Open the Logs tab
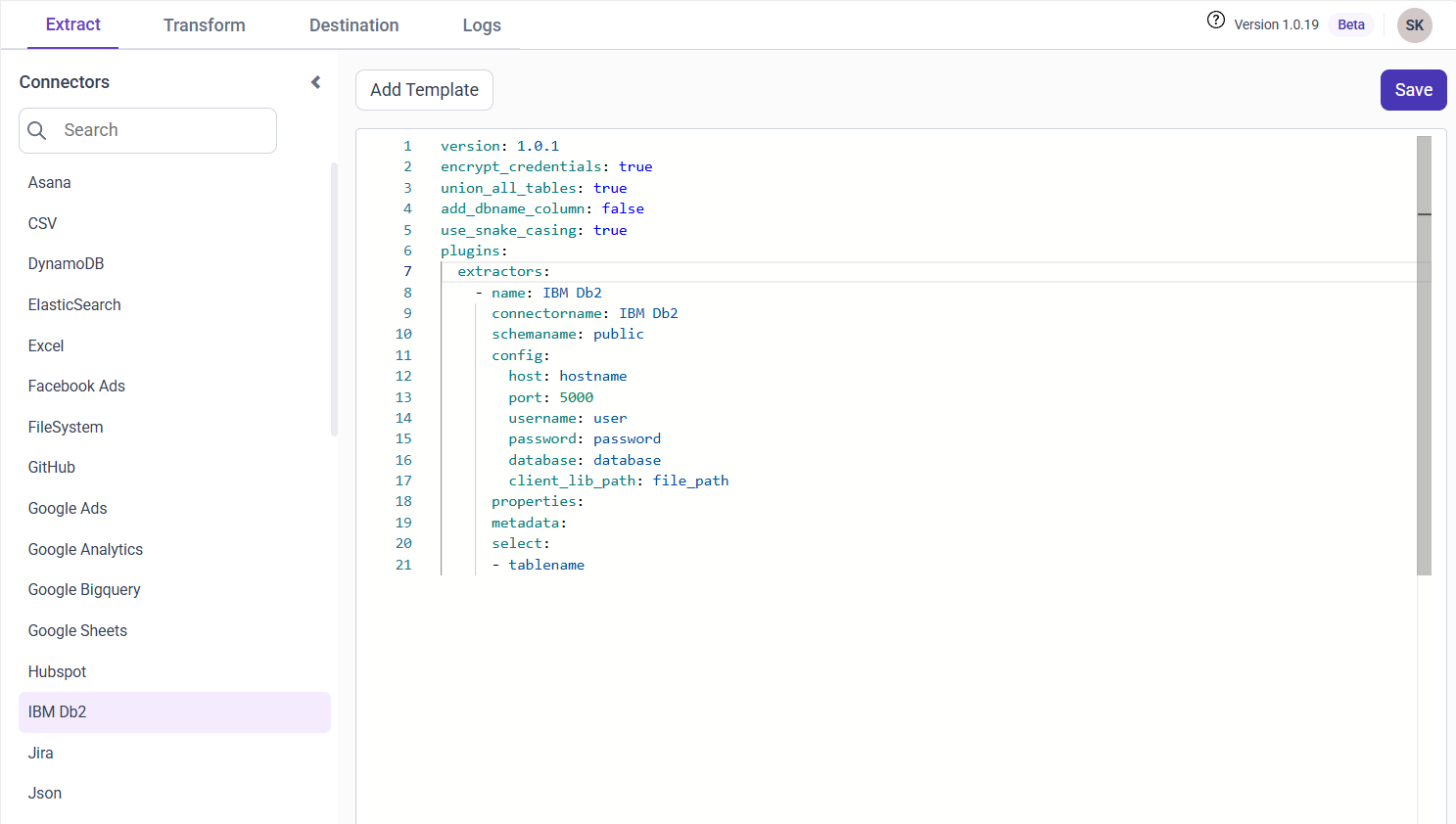This screenshot has width=1456, height=824. point(481,25)
